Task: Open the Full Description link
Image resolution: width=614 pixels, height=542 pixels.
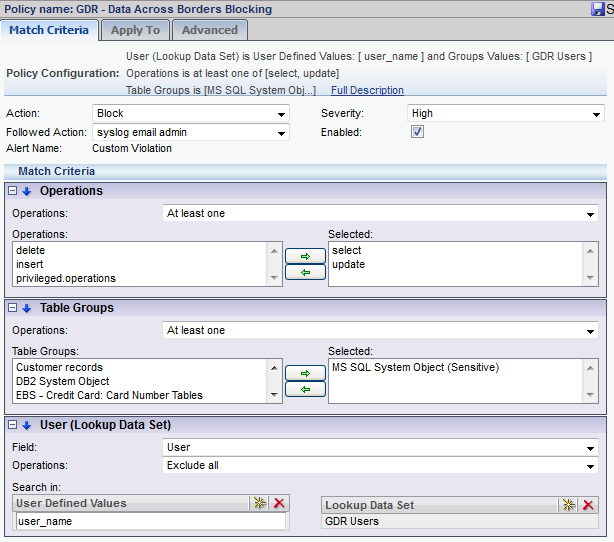Action: click(x=368, y=90)
